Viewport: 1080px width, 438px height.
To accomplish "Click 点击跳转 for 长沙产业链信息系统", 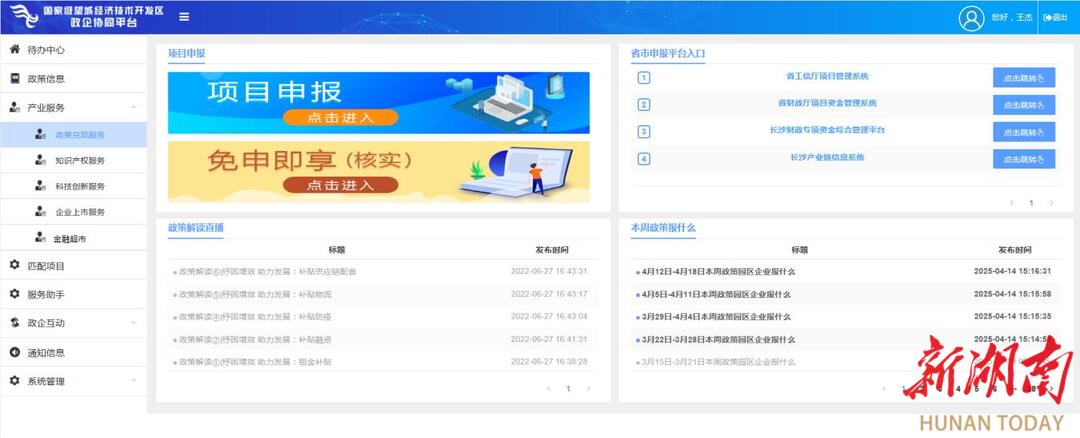I will pos(1023,159).
